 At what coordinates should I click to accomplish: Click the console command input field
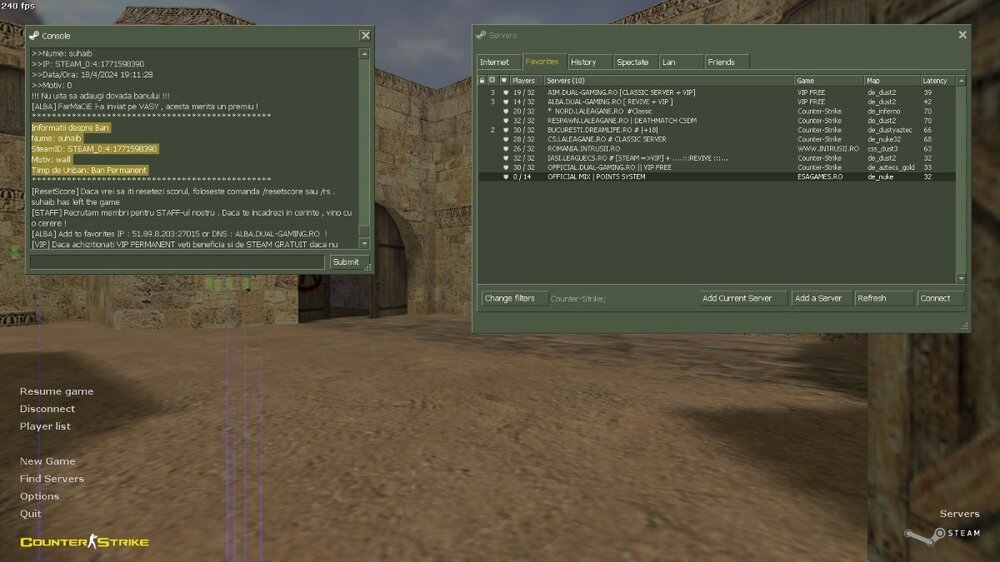click(x=176, y=262)
